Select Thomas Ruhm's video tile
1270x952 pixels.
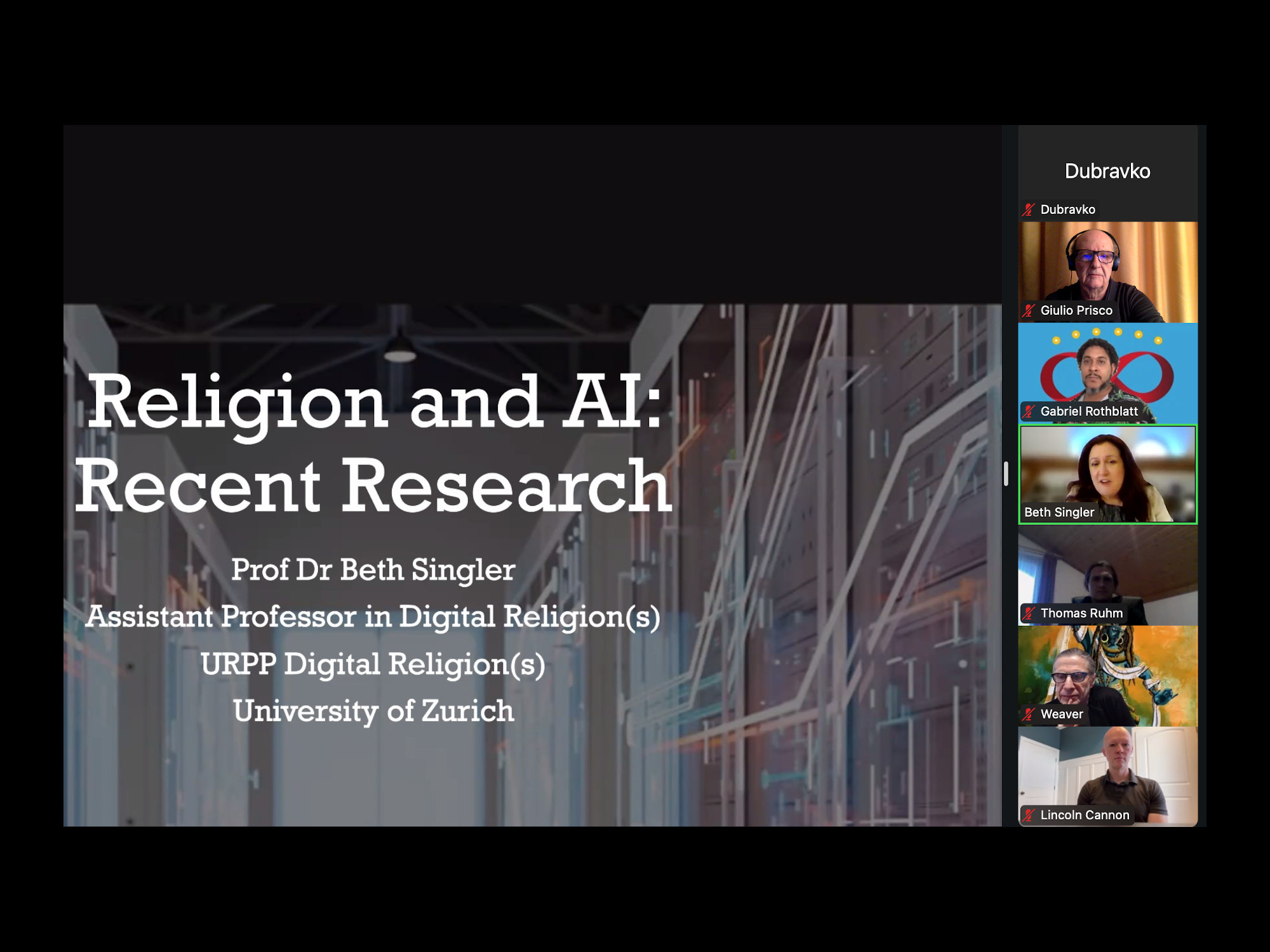click(1107, 571)
